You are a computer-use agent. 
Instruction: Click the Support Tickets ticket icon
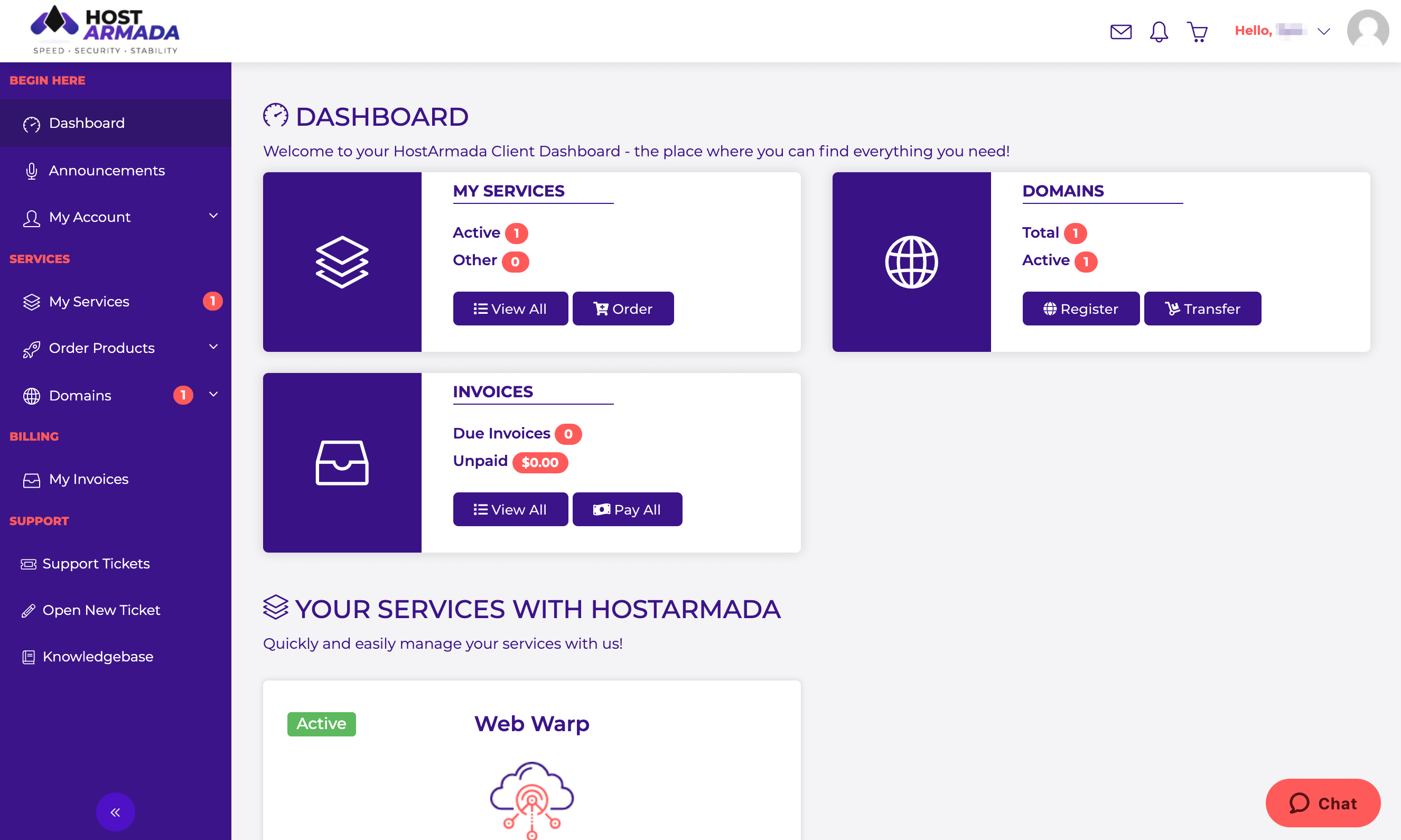[x=29, y=564]
